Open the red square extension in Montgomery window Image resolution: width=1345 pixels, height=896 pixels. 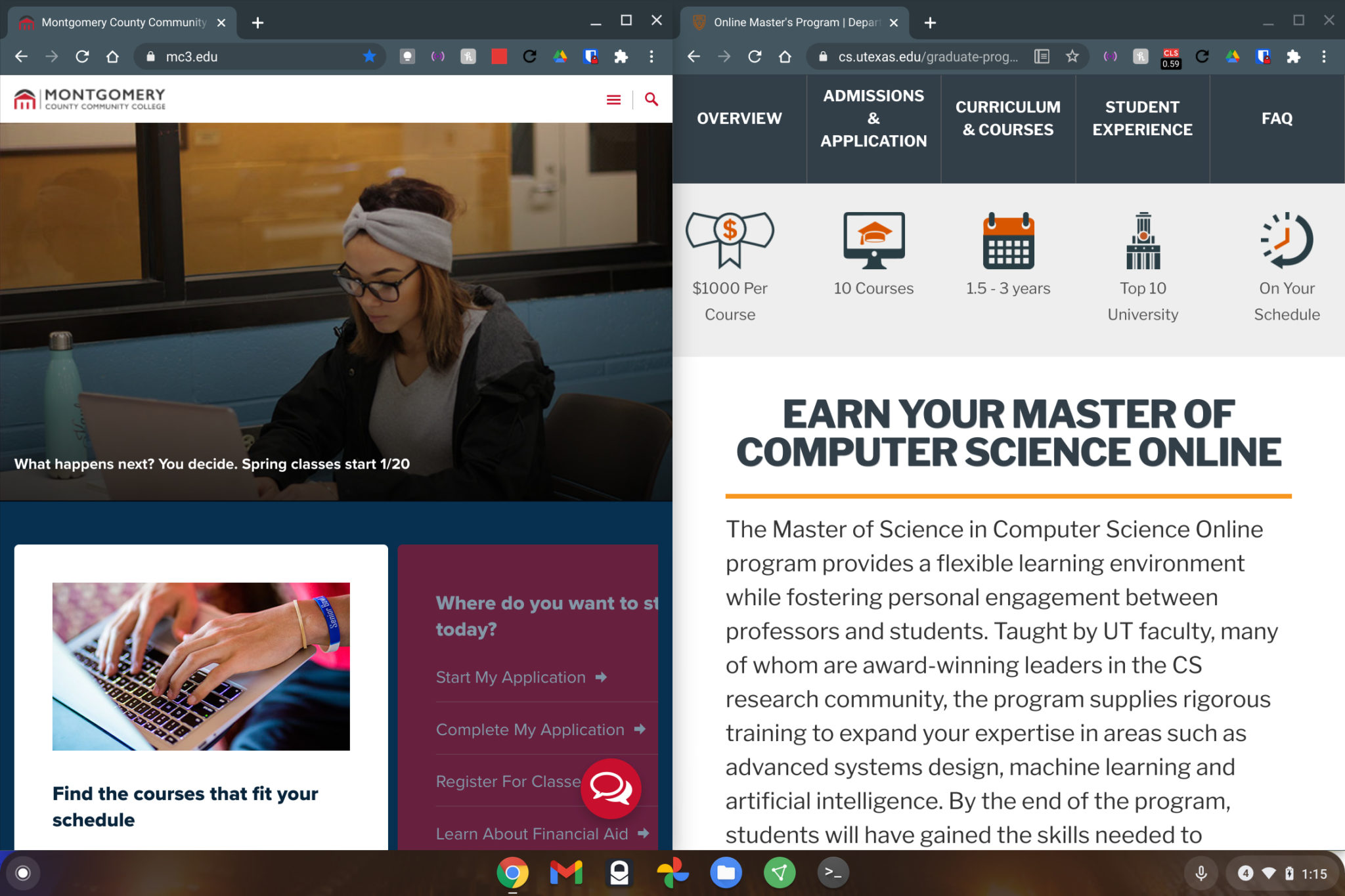click(x=499, y=56)
